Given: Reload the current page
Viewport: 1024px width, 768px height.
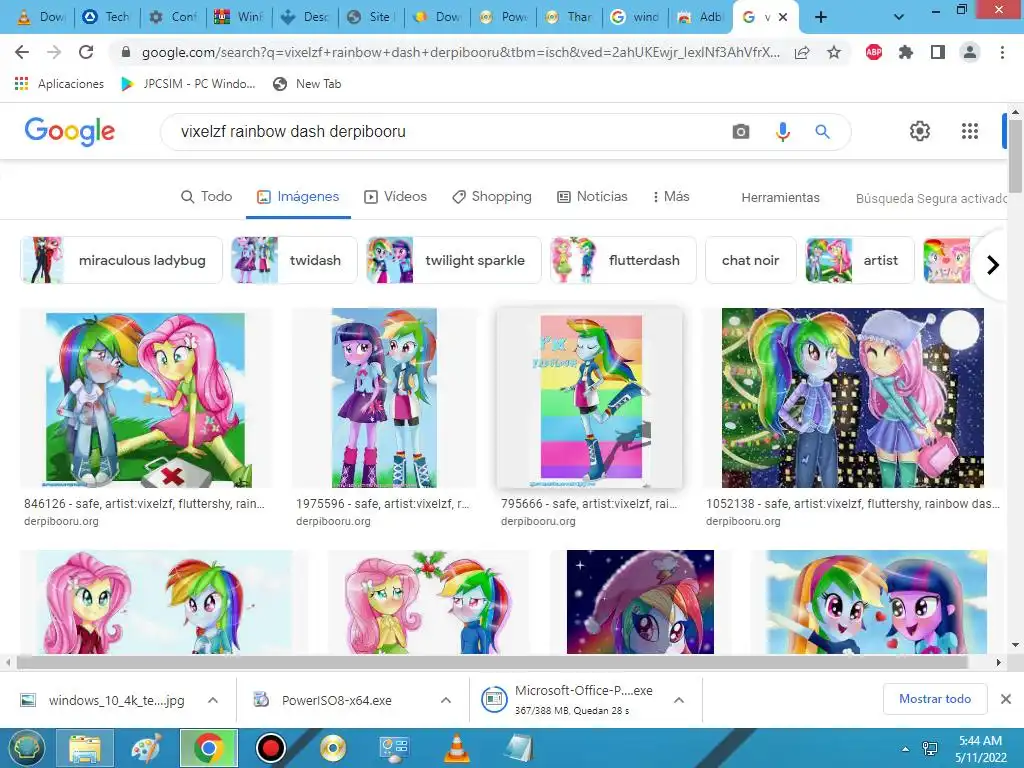Looking at the screenshot, I should pos(86,52).
